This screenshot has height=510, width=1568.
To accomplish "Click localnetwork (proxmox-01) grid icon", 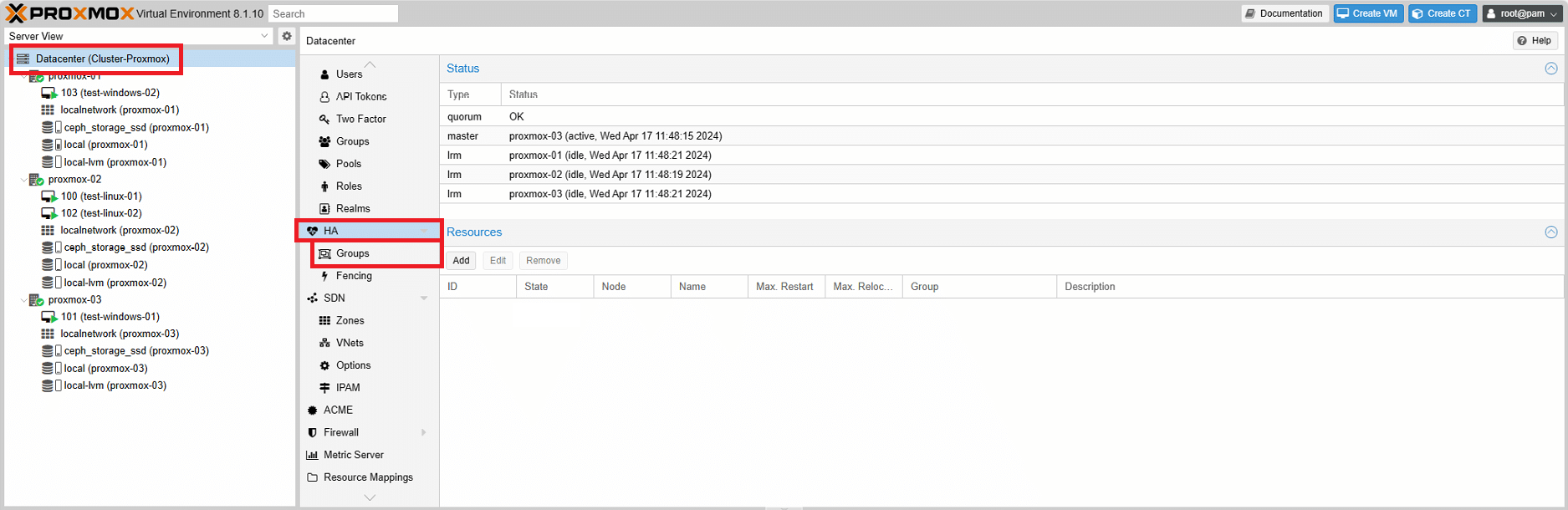I will click(48, 110).
